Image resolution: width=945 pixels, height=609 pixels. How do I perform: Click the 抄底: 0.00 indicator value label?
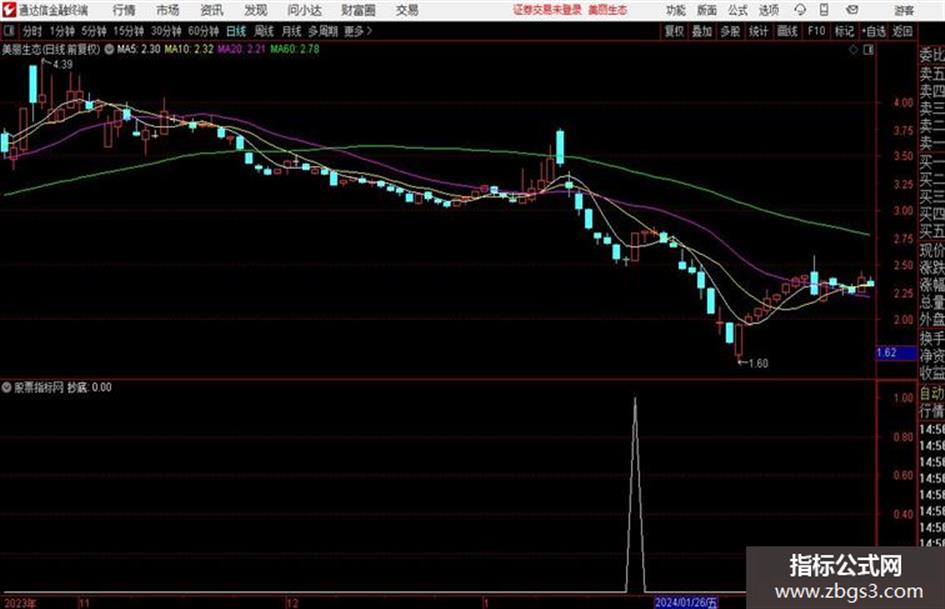coord(89,387)
